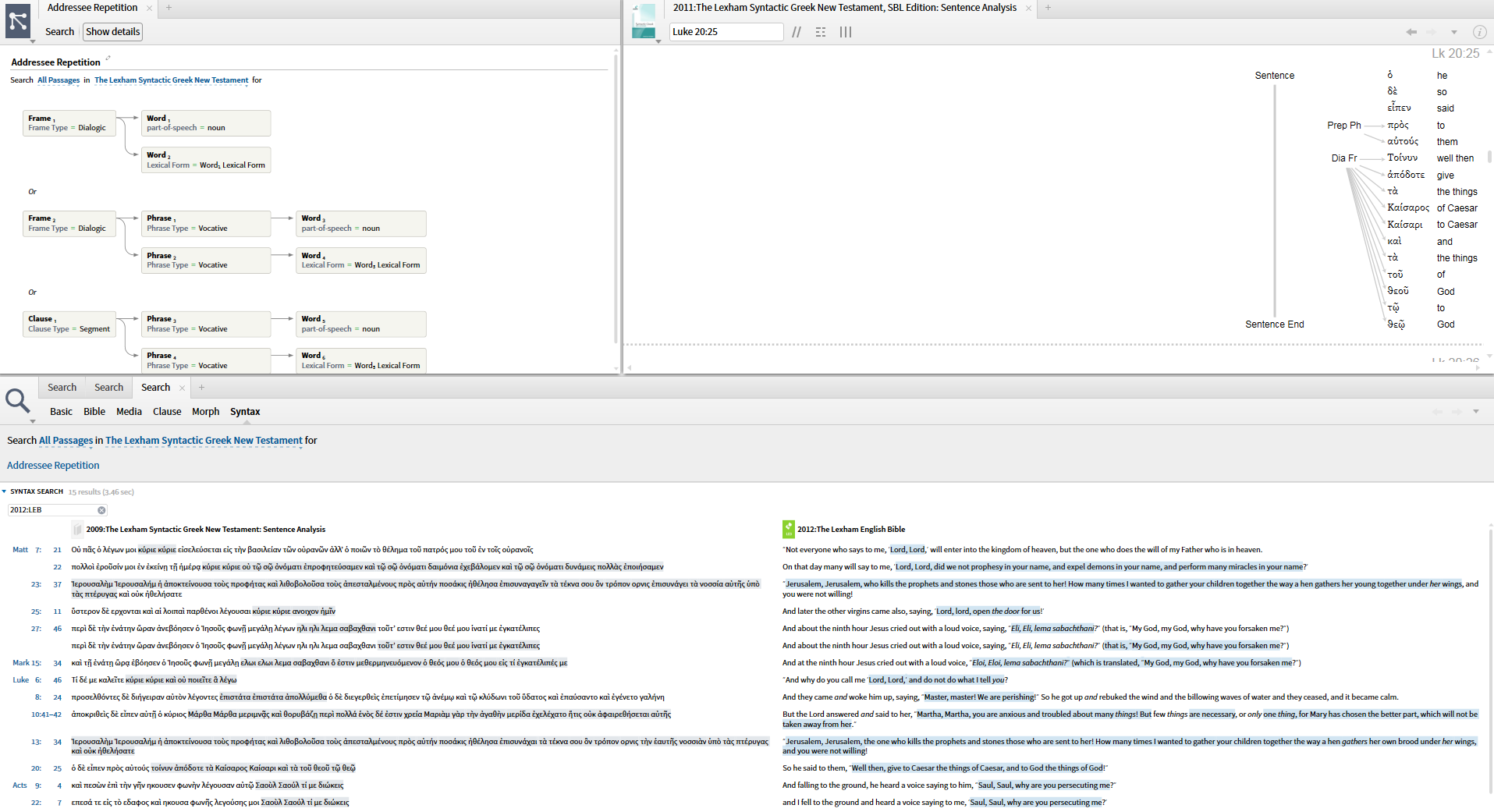Go forward in the Search panel history
Image resolution: width=1494 pixels, height=812 pixels.
click(x=1457, y=412)
